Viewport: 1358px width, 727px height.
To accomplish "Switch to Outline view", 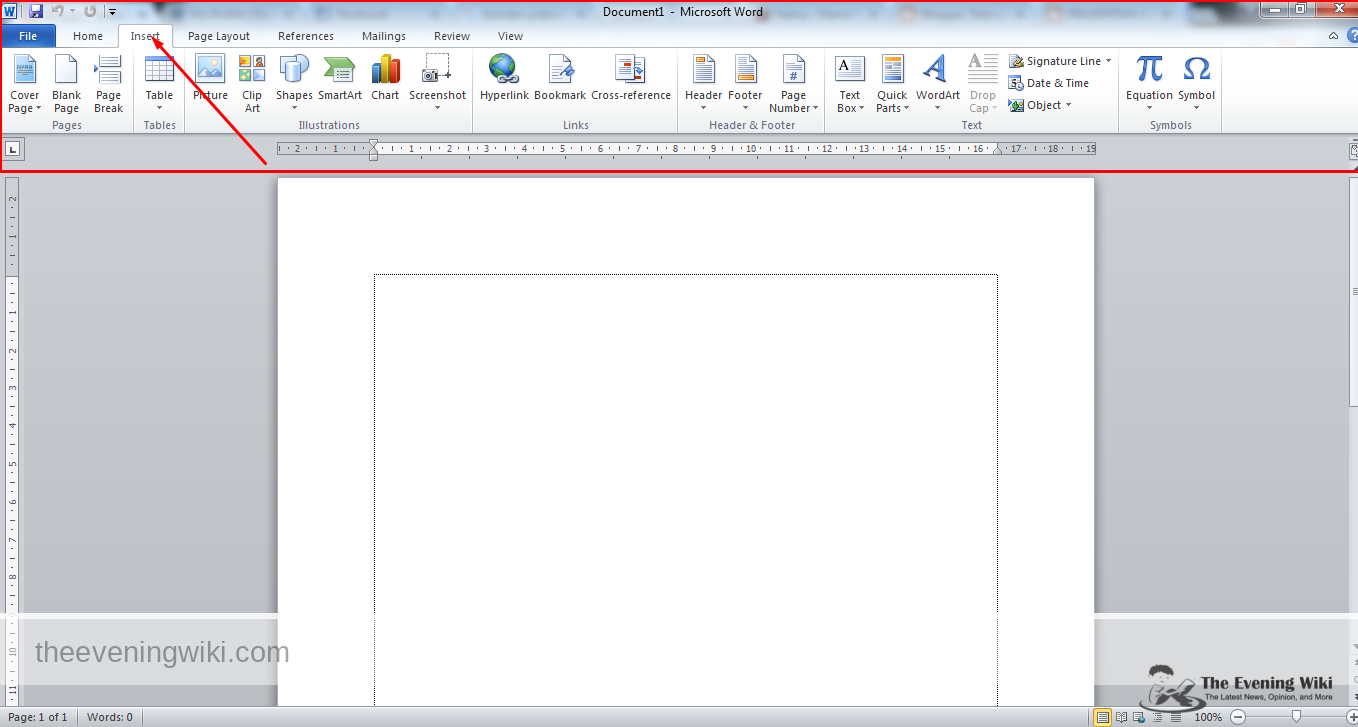I will (x=1155, y=717).
